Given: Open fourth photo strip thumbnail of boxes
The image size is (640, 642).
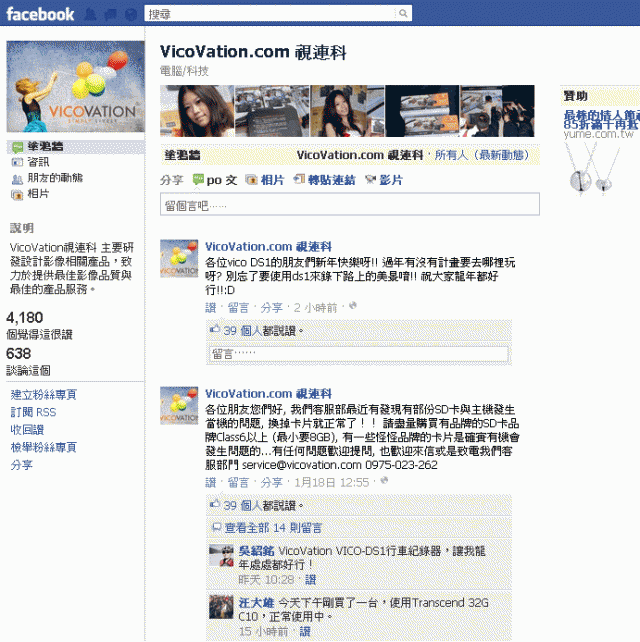Looking at the screenshot, I should click(423, 111).
